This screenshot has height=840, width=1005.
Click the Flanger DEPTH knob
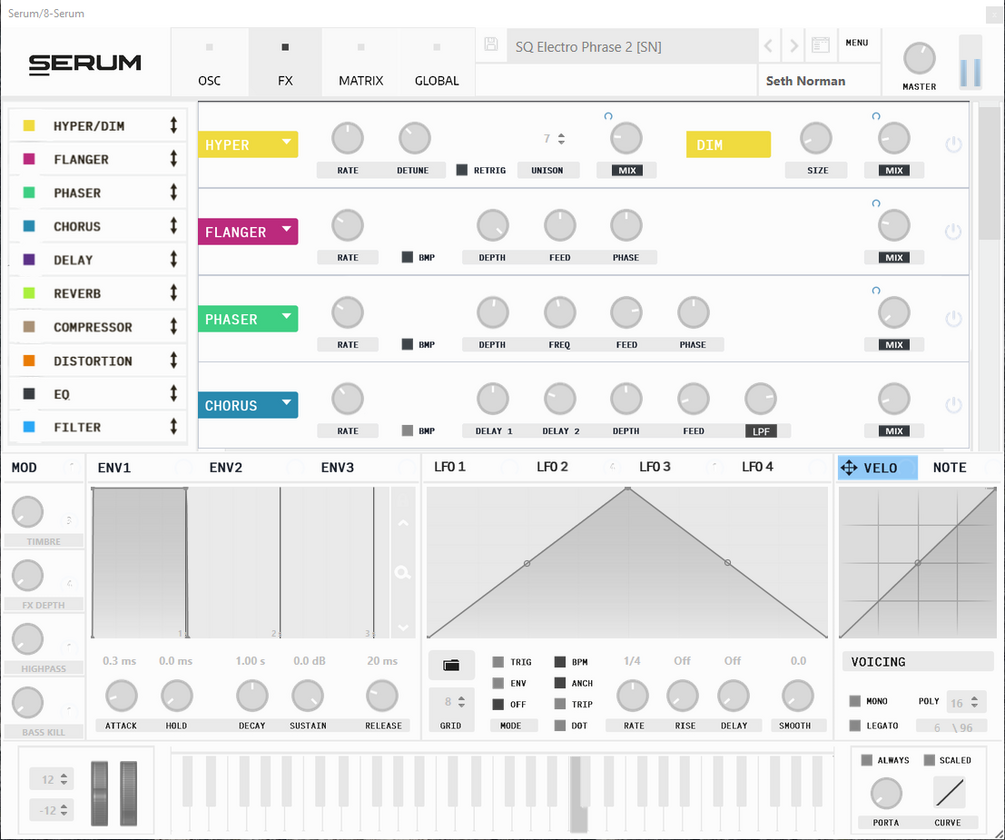pos(492,226)
